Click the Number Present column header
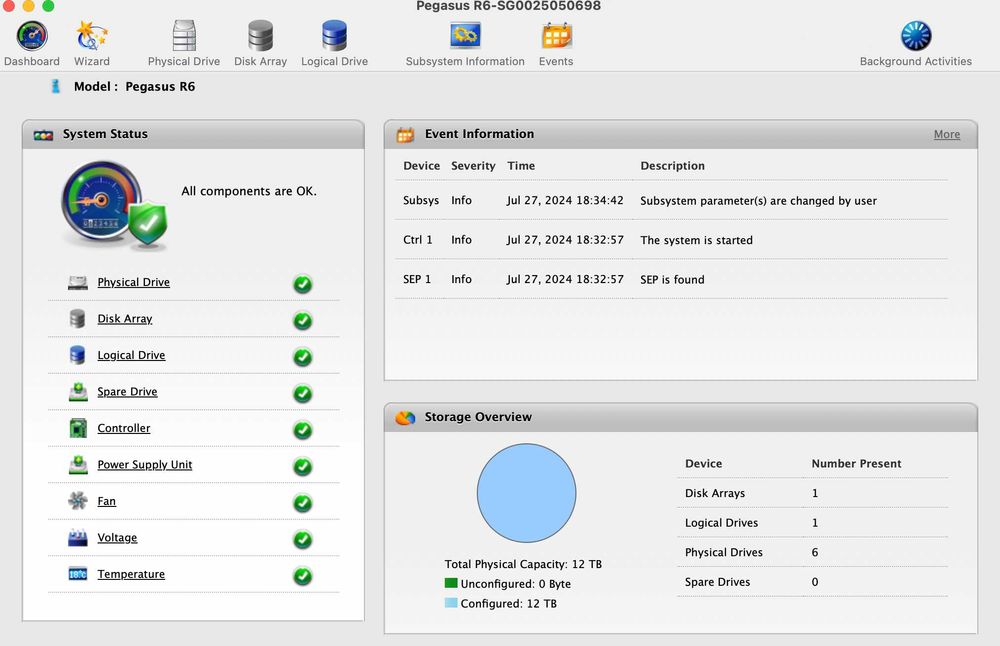Viewport: 1000px width, 646px height. pyautogui.click(x=856, y=464)
